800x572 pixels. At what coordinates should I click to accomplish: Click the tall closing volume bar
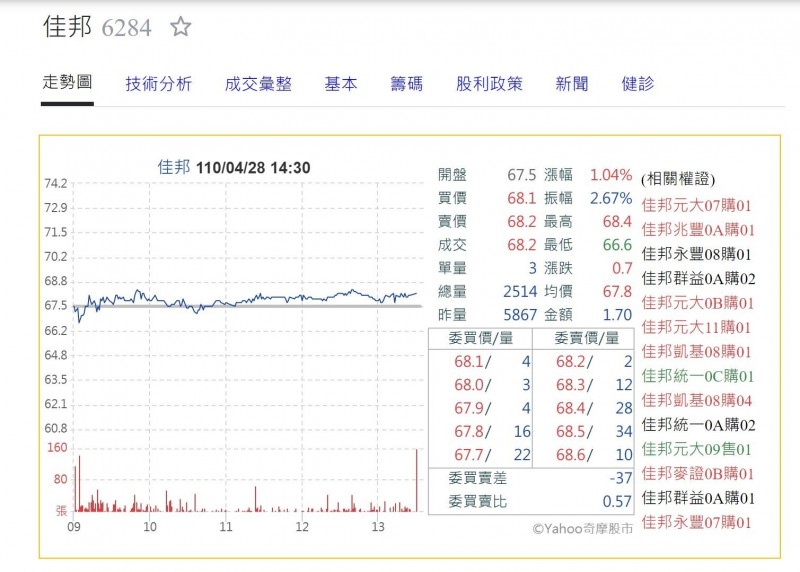(417, 480)
